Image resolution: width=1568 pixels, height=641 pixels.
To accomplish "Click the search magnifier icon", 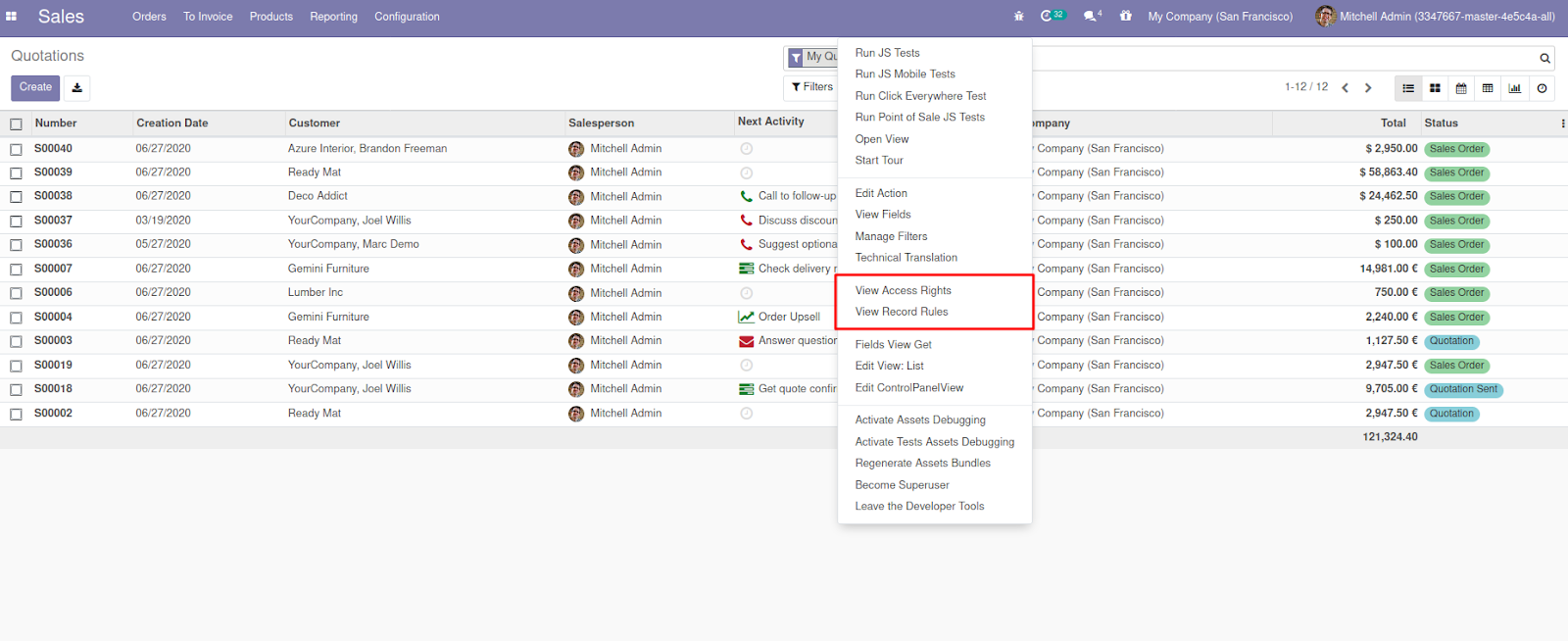I will (x=1544, y=59).
